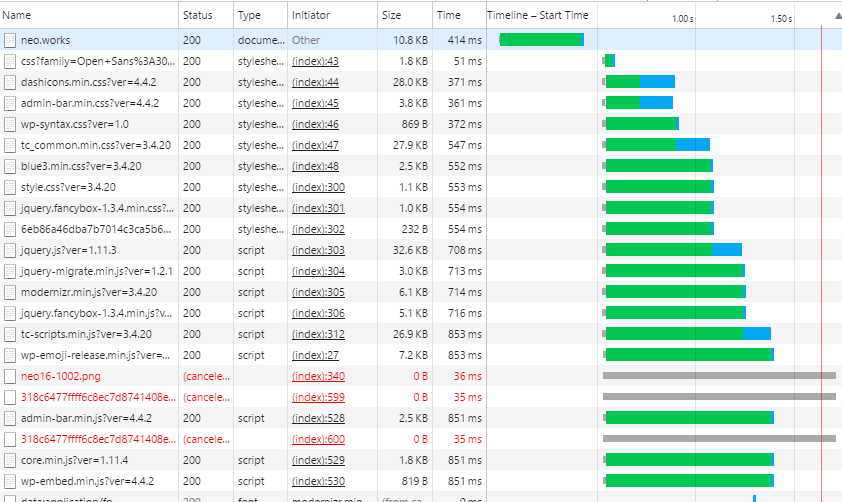Open the (index):43 initiator link

[x=315, y=62]
